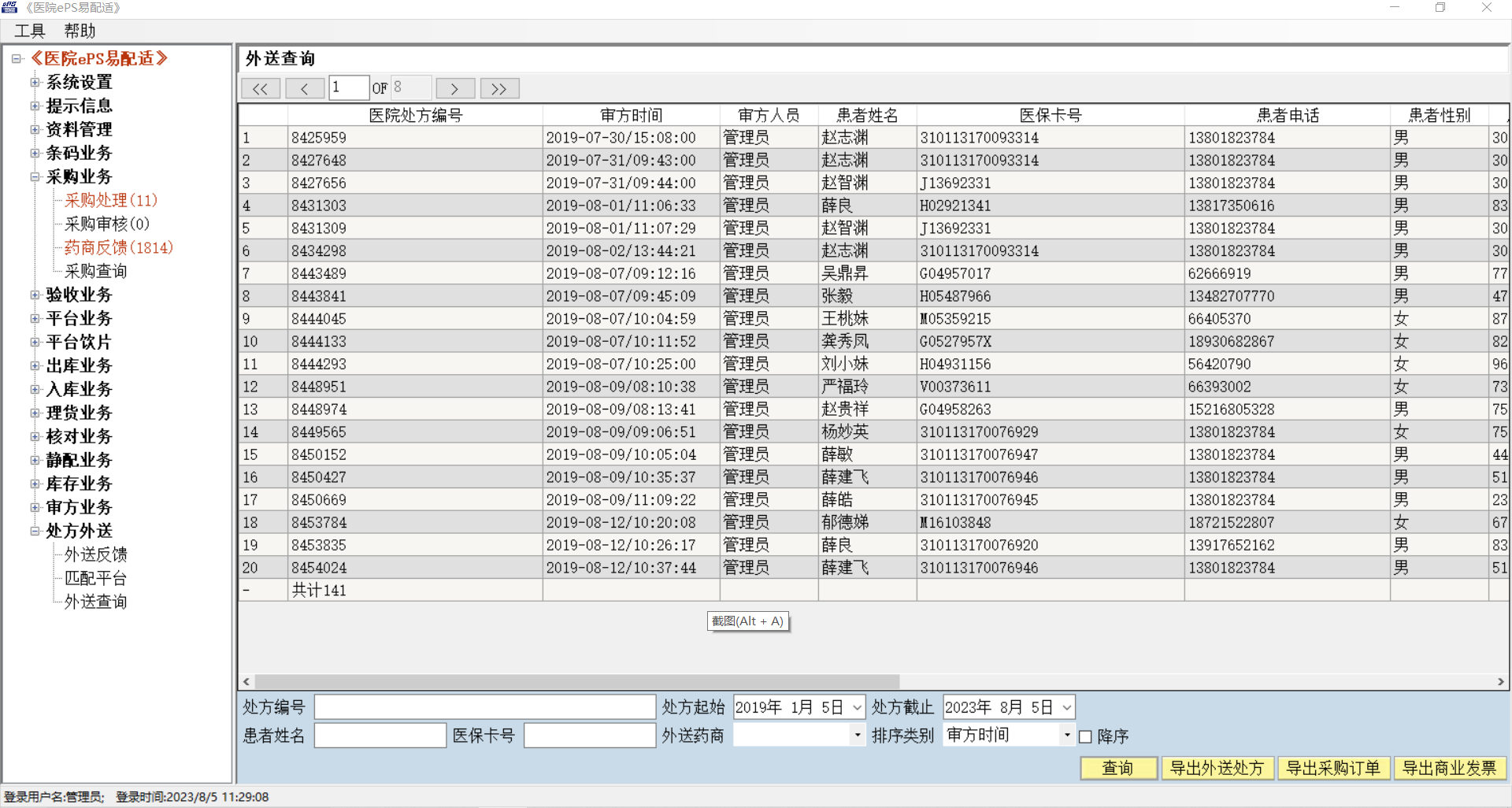Click the scrollbar right arrow
This screenshot has height=808, width=1512.
coord(1500,681)
